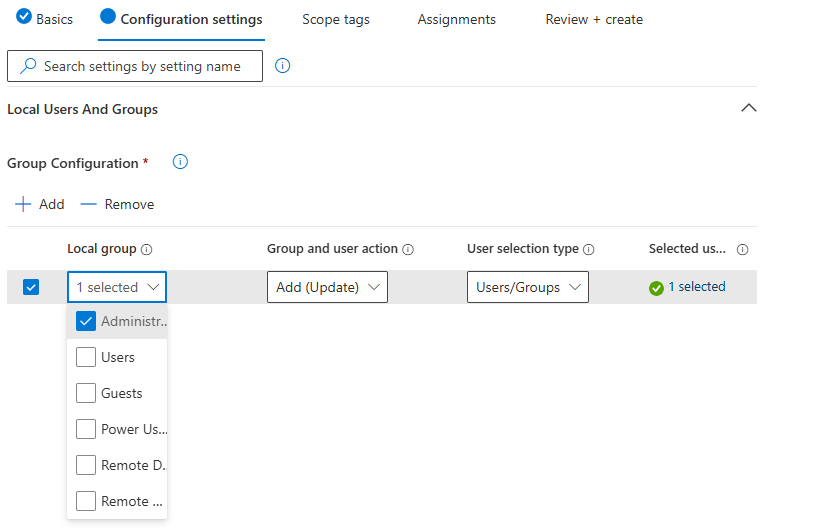Viewport: 835px width, 529px height.
Task: Click the plus Add icon
Action: 22,204
